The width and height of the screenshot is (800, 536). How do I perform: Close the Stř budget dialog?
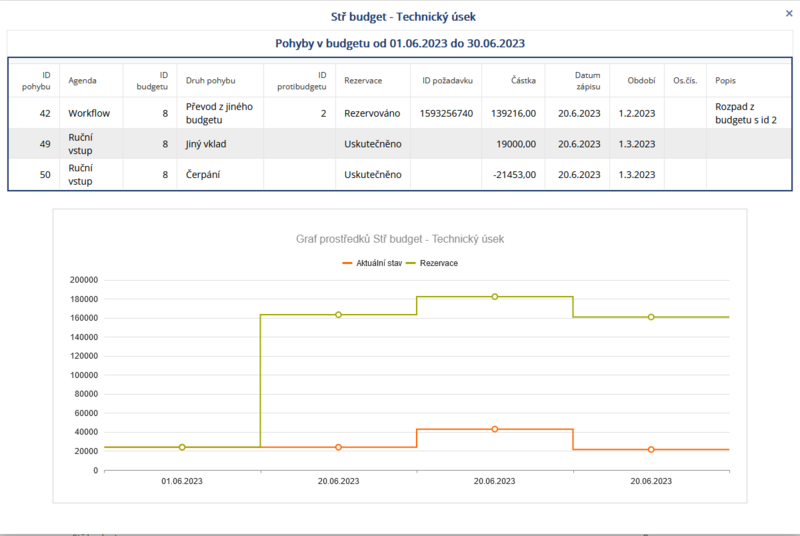[x=789, y=14]
